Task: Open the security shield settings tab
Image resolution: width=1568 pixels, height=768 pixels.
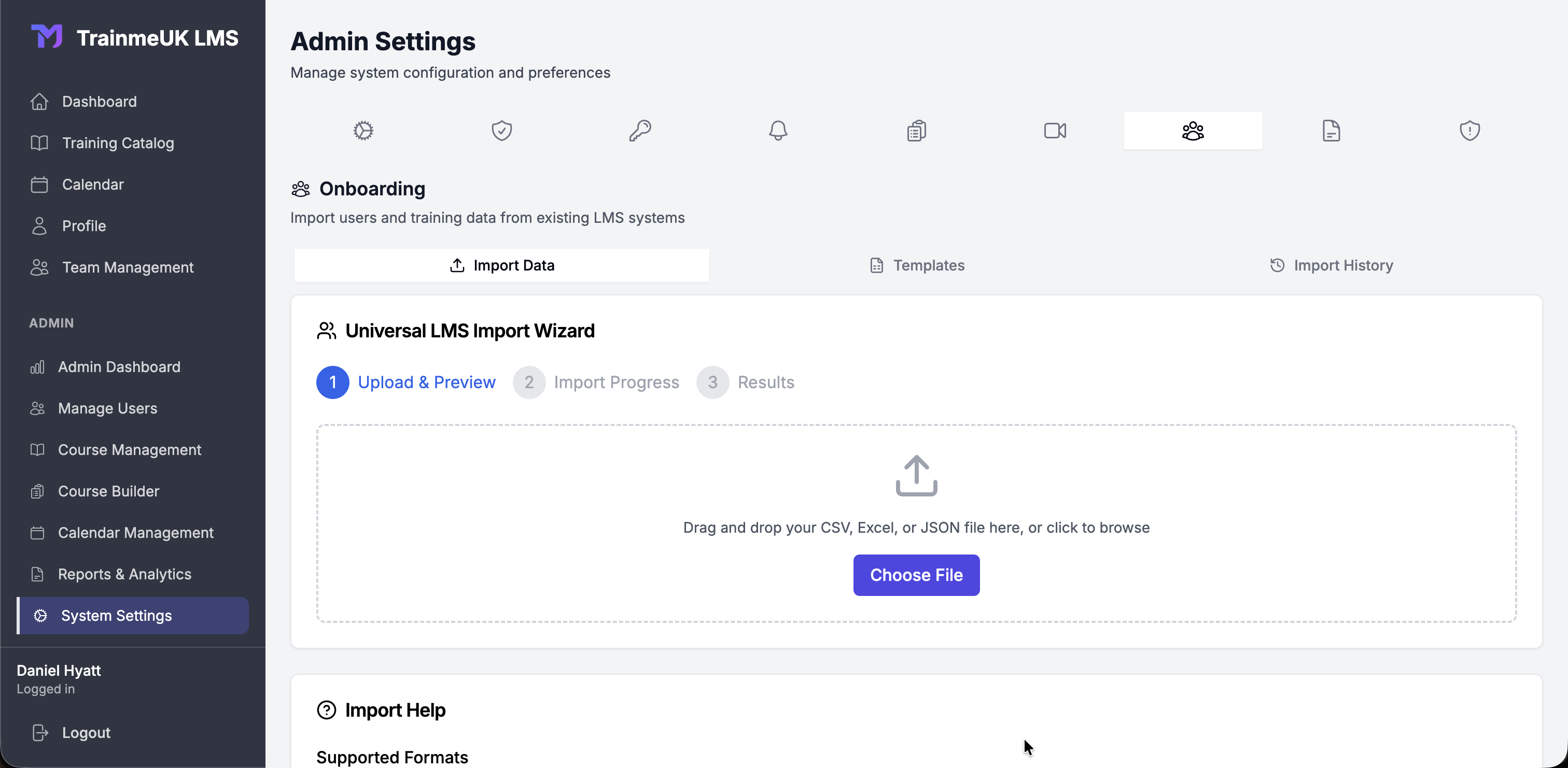Action: 501,131
